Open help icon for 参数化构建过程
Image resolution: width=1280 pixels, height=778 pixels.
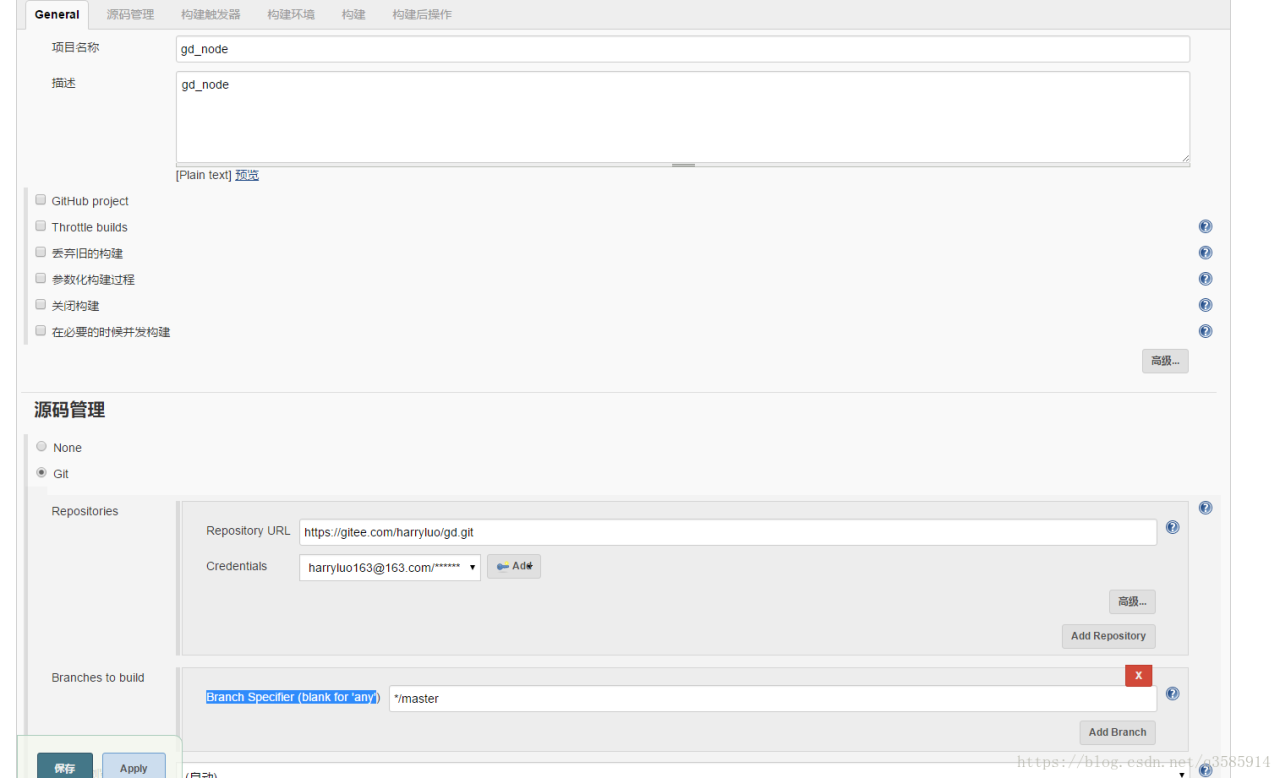(1205, 279)
